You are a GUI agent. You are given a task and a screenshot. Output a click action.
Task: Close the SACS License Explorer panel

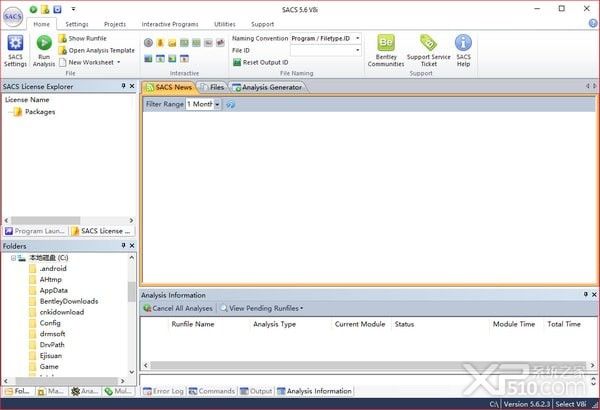(132, 86)
